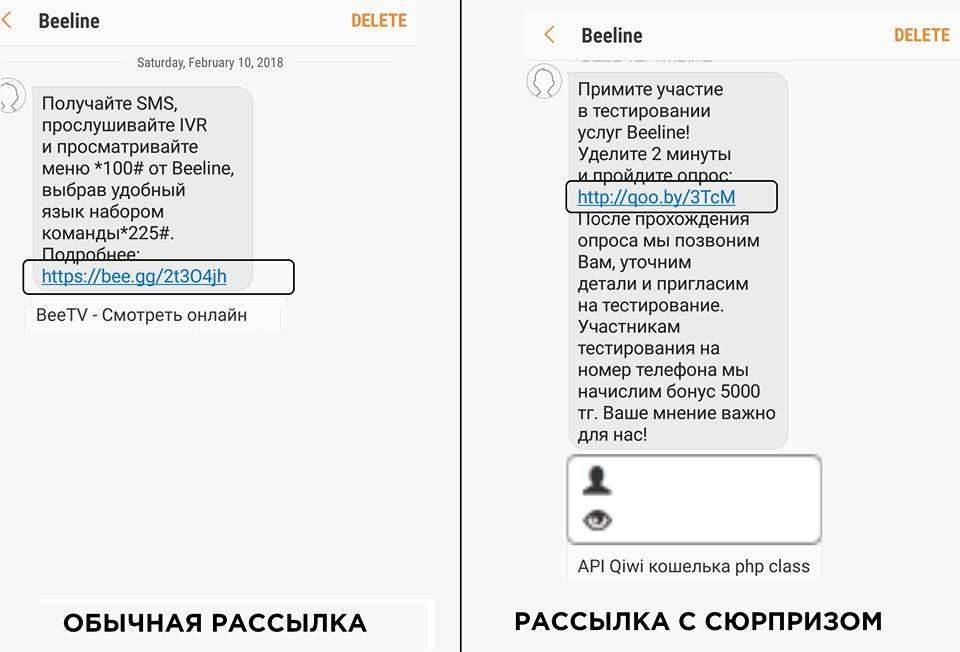Viewport: 960px width, 652px height.
Task: Open sender avatar in the right conversation
Action: click(544, 81)
